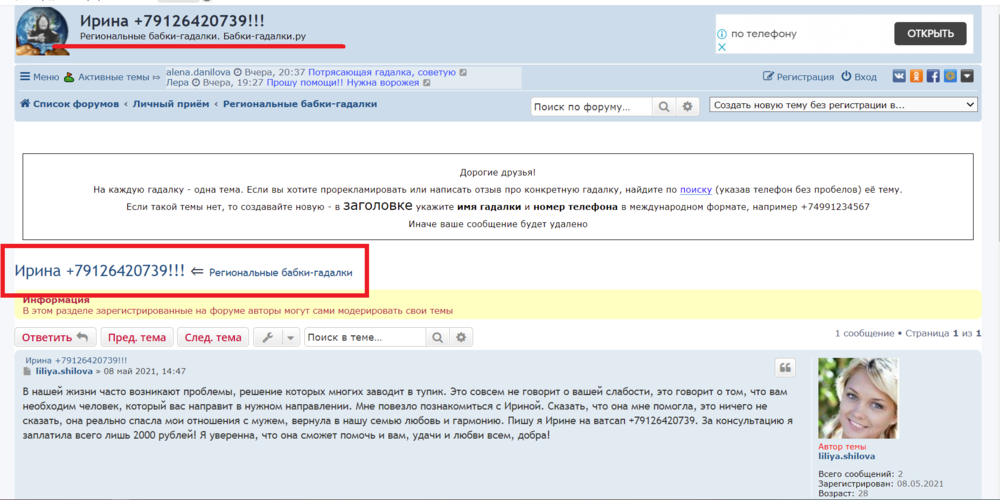1000x500 pixels.
Task: Open the Меню menu
Action: click(x=39, y=77)
